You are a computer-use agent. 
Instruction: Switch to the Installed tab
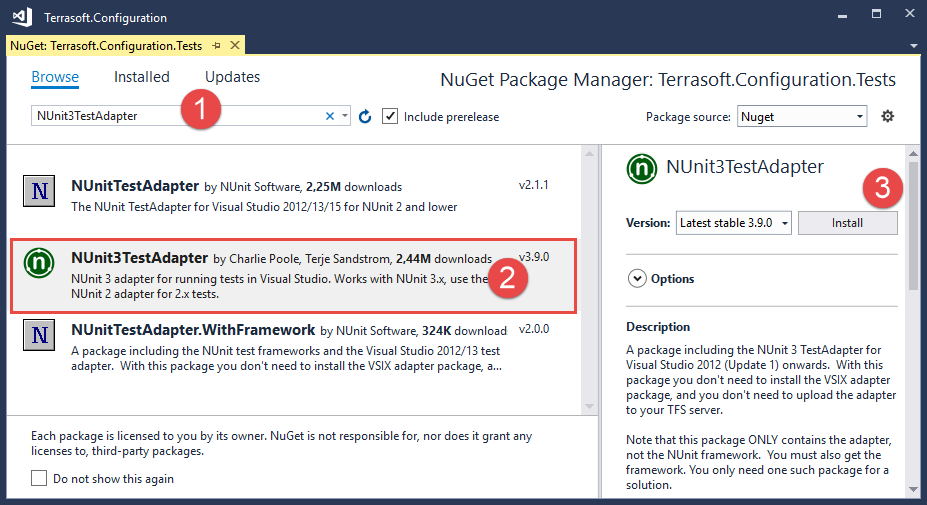142,77
